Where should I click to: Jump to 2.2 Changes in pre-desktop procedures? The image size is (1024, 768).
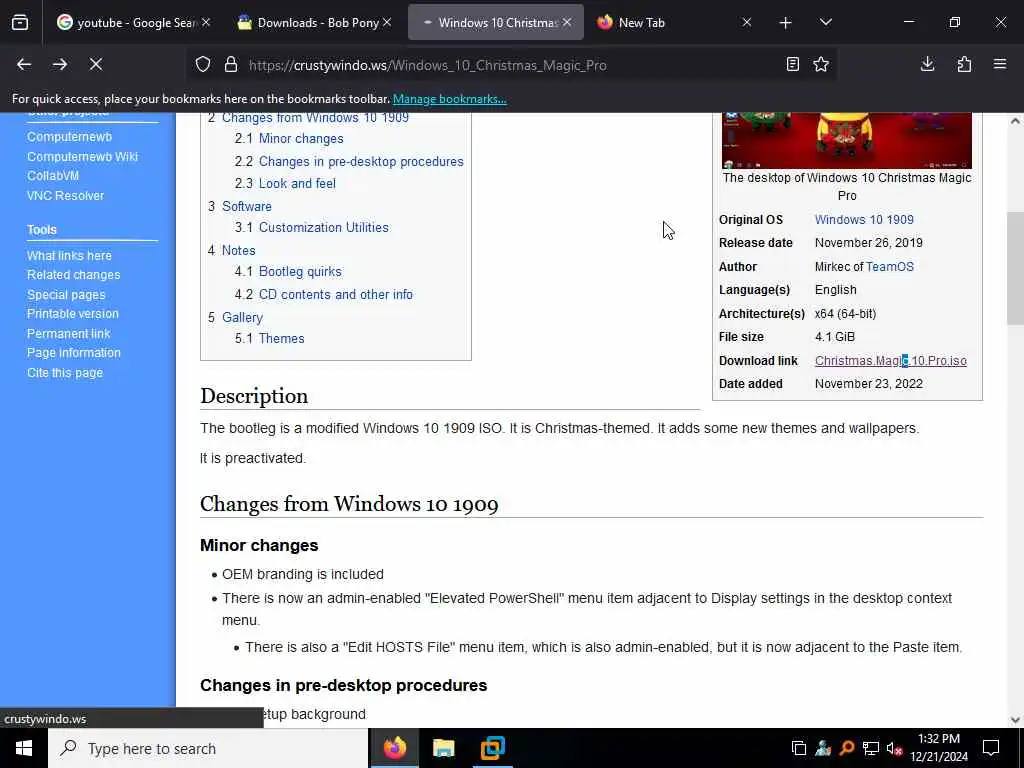(x=349, y=161)
